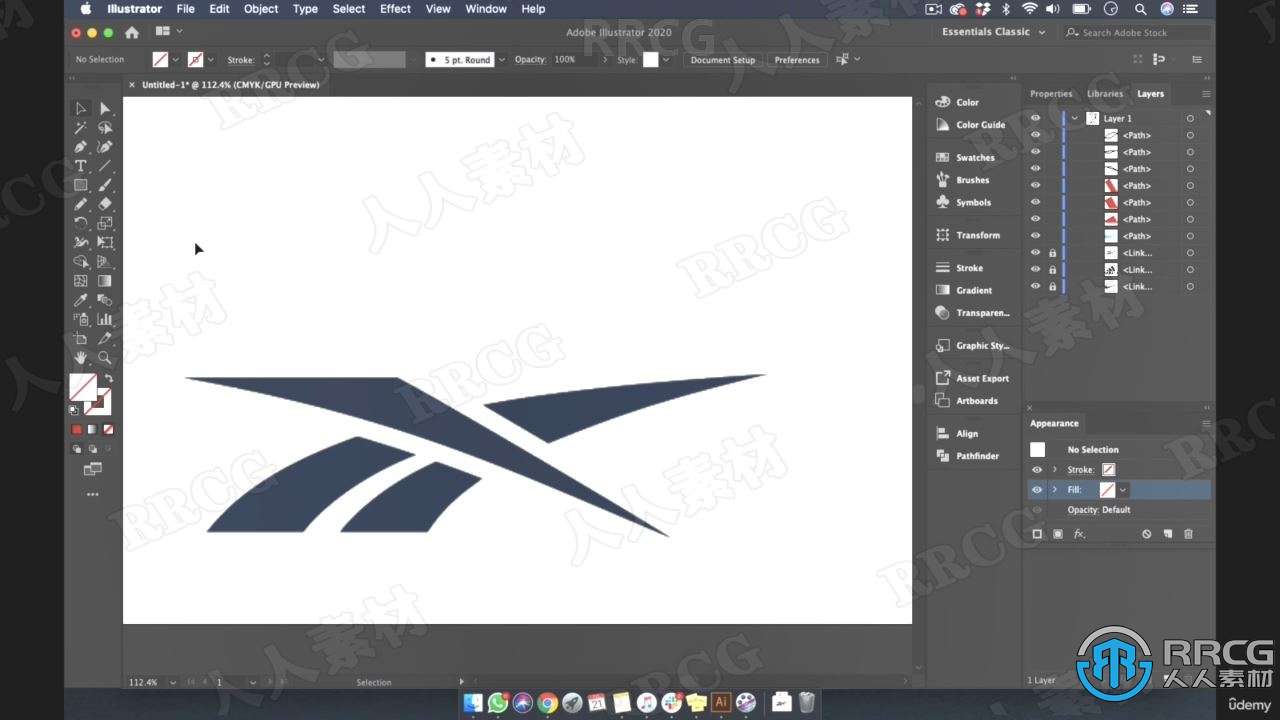
Task: Select the Magic Wand tool
Action: pyautogui.click(x=81, y=128)
